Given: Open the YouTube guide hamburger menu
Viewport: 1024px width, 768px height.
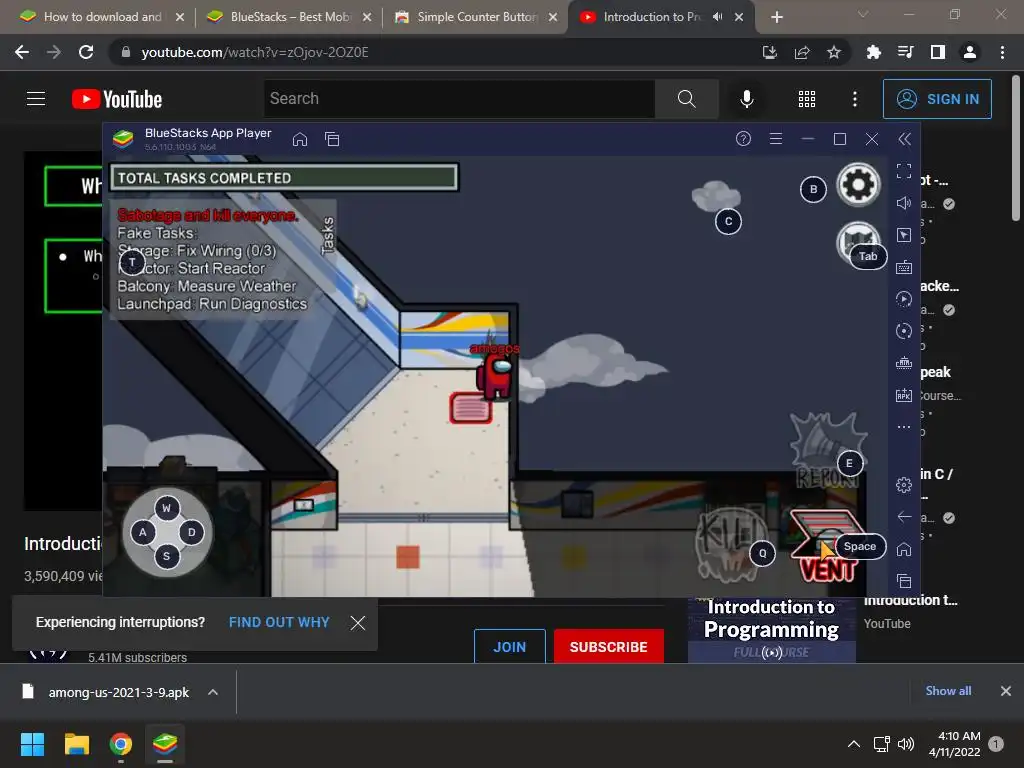Looking at the screenshot, I should (36, 99).
